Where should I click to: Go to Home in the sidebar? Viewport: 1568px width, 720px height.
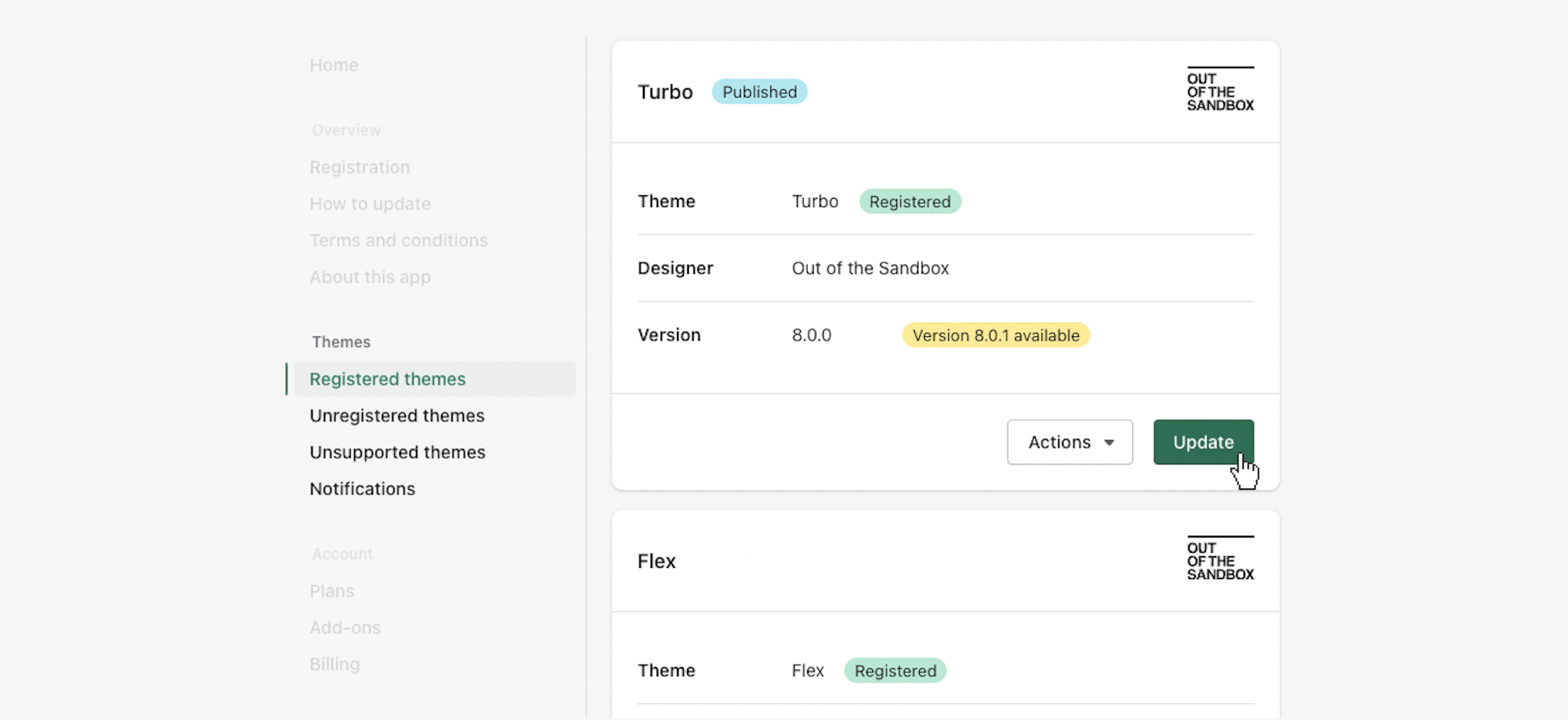pyautogui.click(x=334, y=65)
